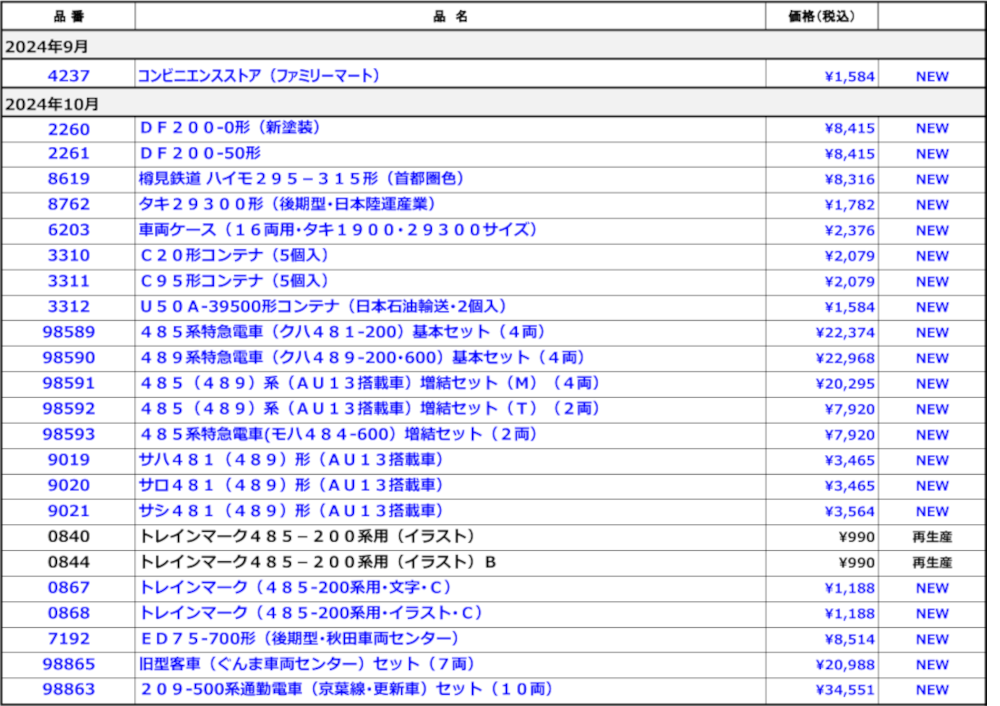Click product number 98591
Image resolution: width=1000 pixels, height=706 pixels.
[x=68, y=383]
